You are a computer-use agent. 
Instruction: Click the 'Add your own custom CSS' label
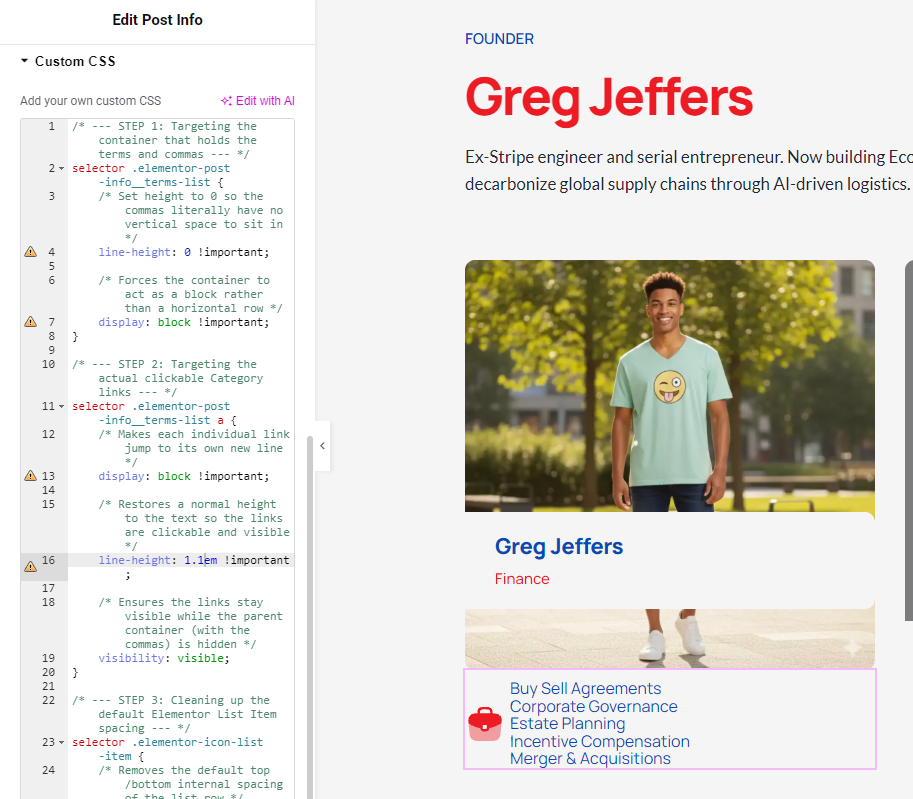(90, 101)
